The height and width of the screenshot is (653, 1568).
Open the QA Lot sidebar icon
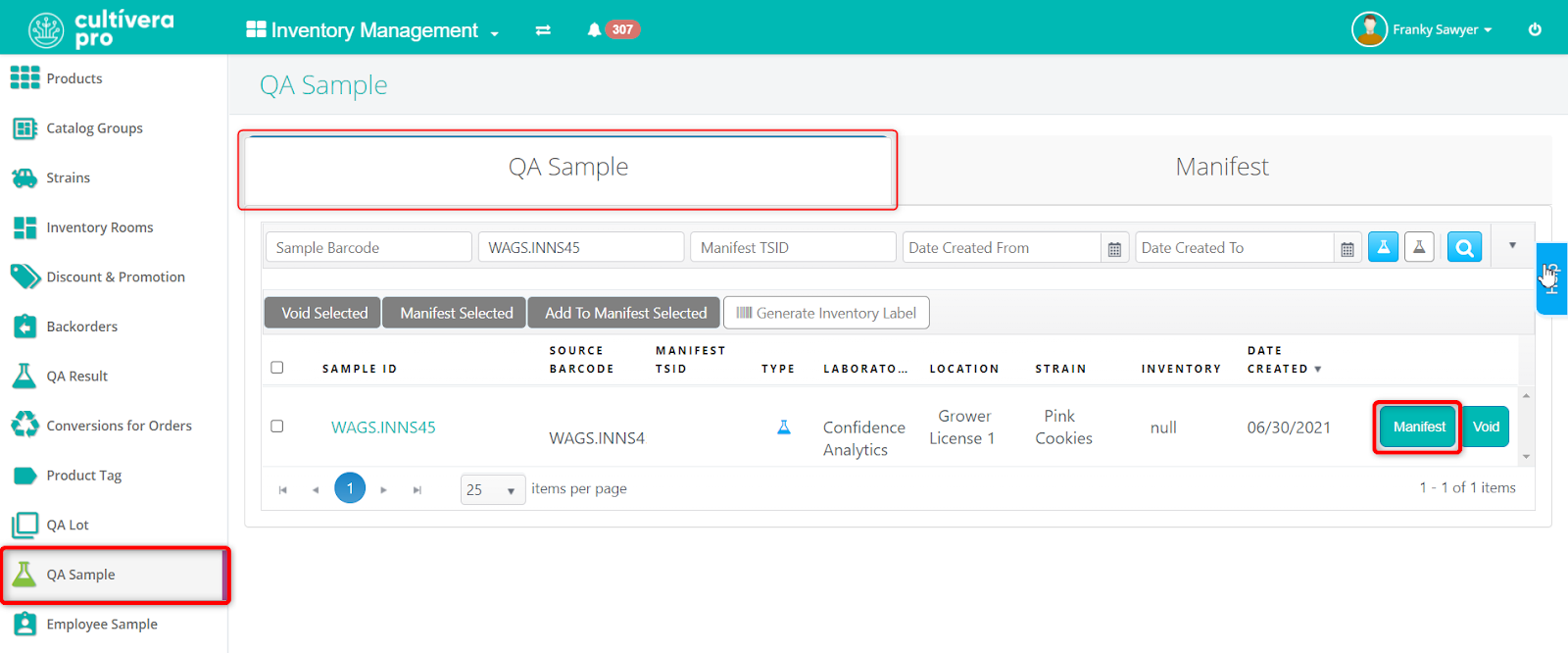24,525
